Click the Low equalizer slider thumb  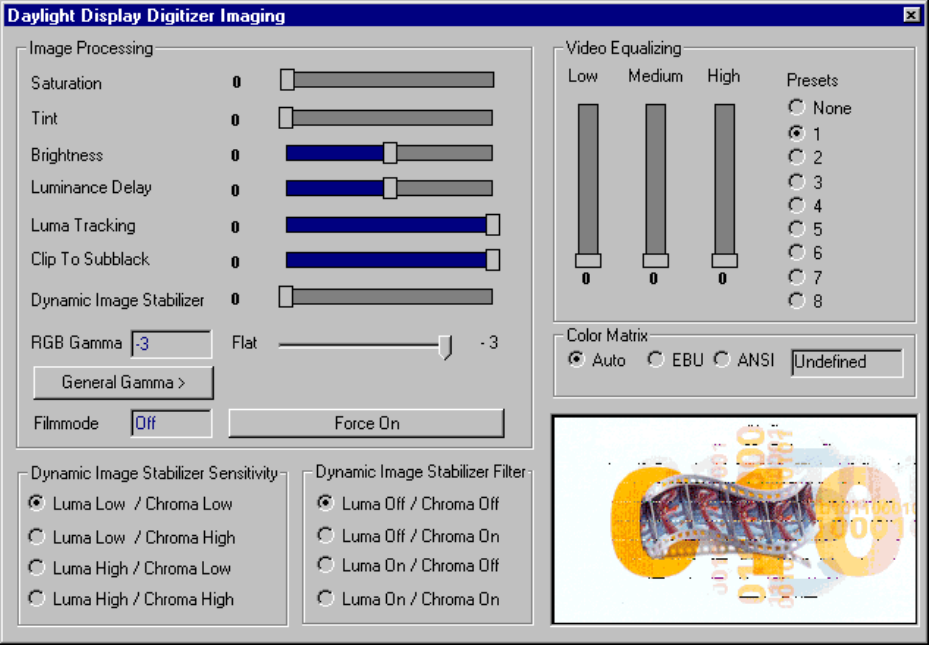588,261
